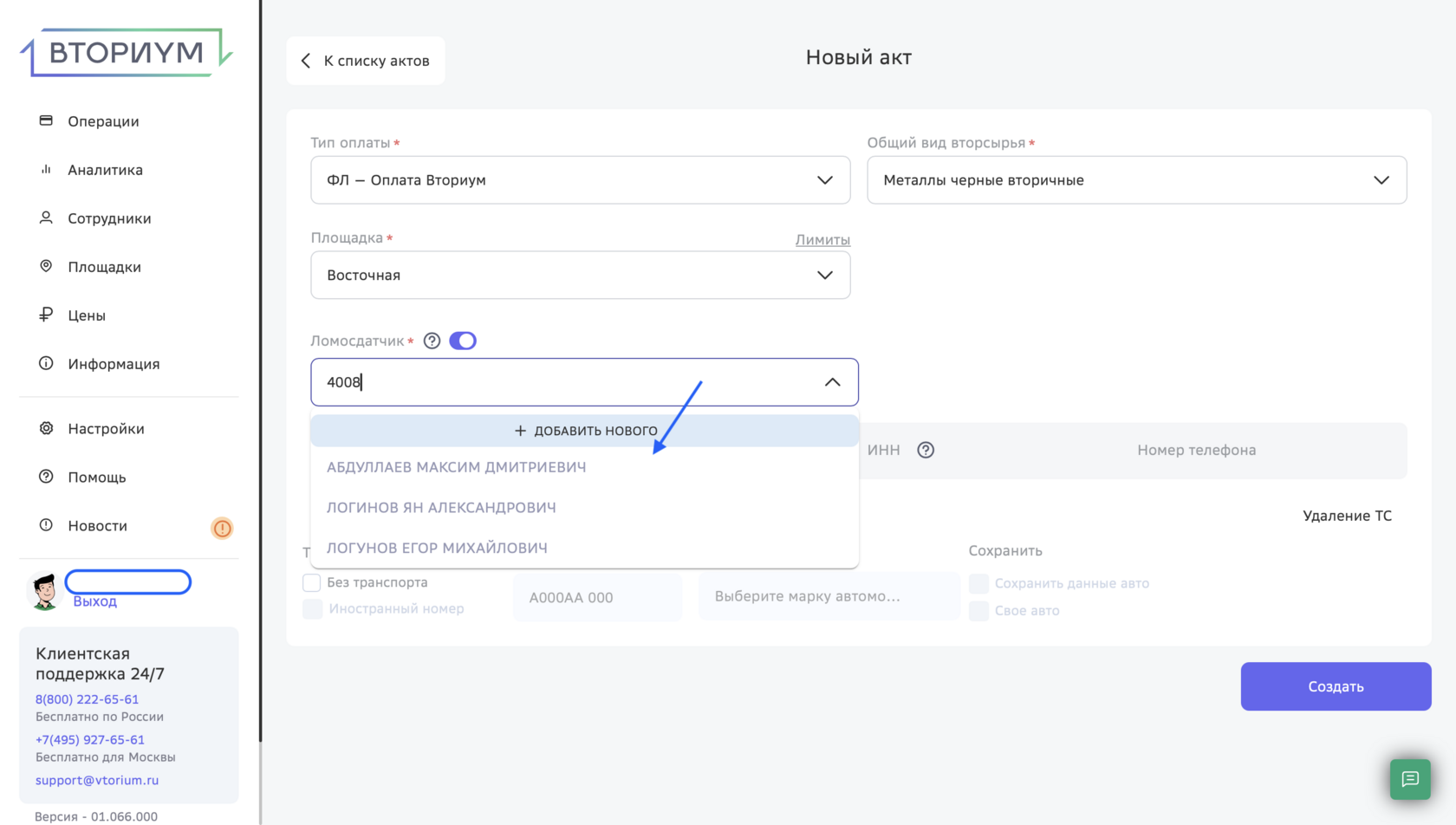Image resolution: width=1456 pixels, height=825 pixels.
Task: Expand the Площадка dropdown
Action: (x=580, y=276)
